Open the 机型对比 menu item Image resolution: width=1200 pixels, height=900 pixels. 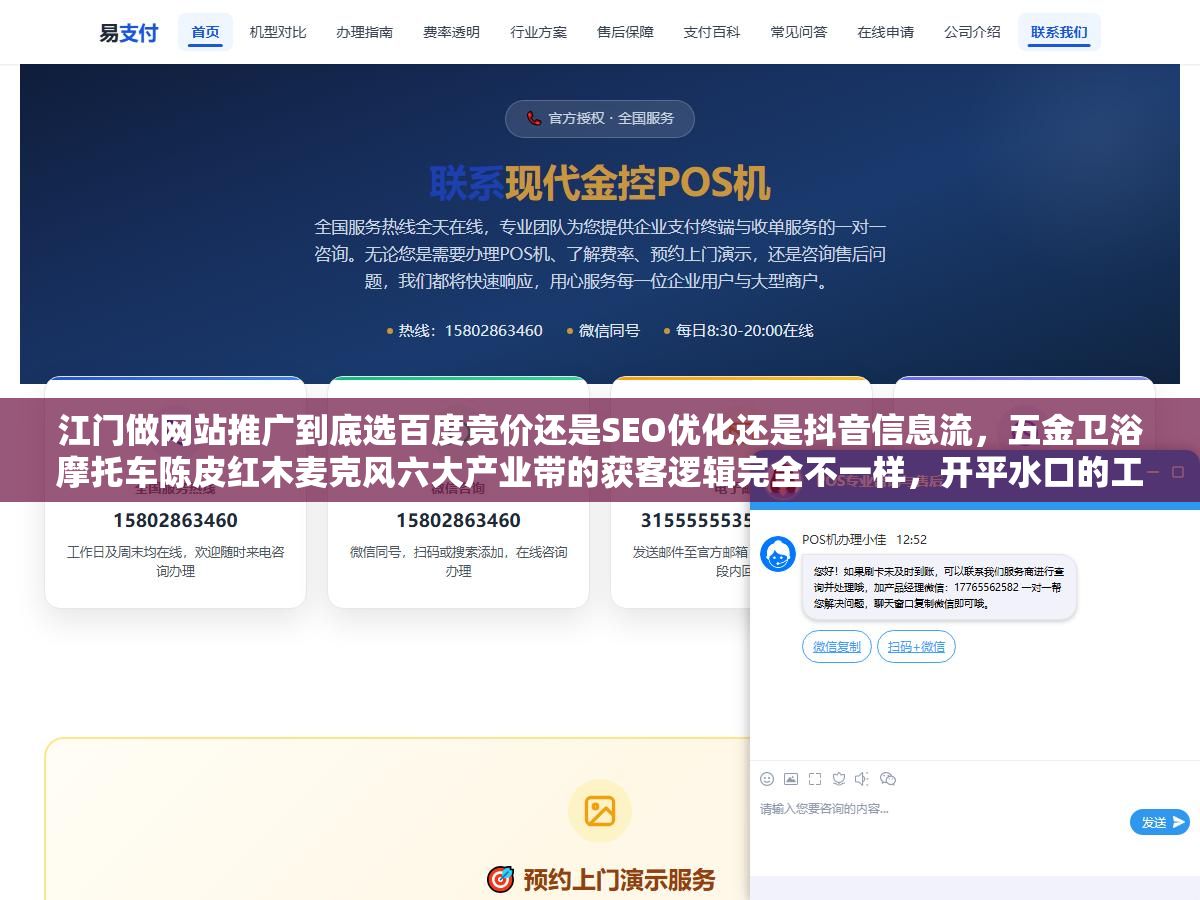278,32
